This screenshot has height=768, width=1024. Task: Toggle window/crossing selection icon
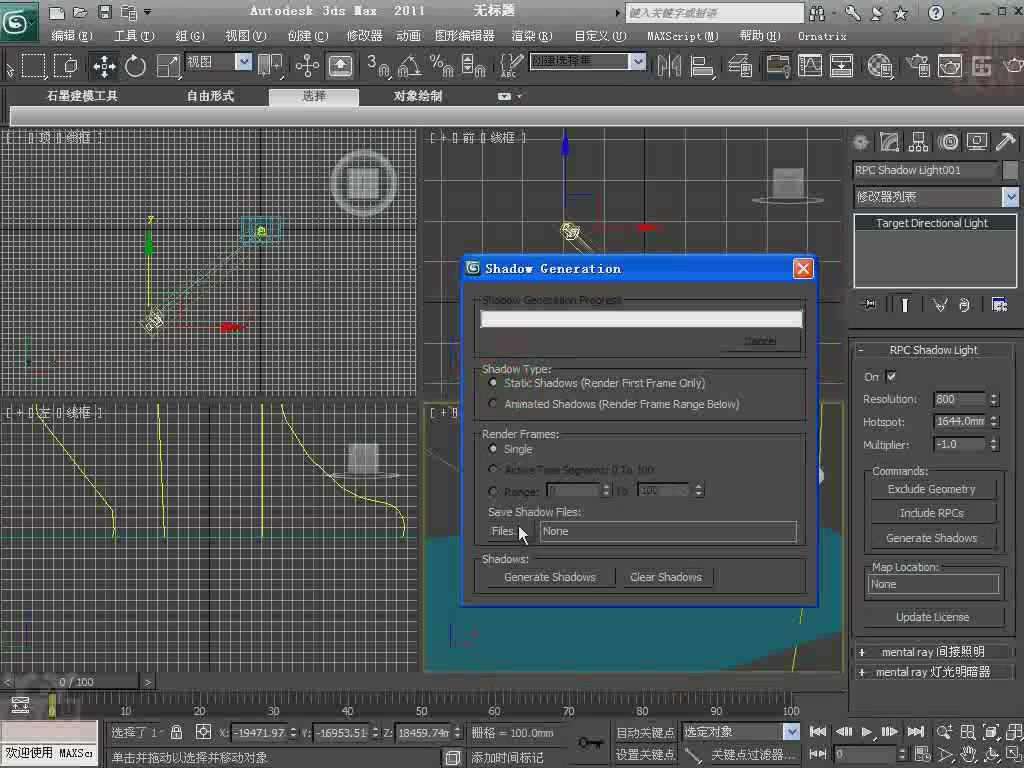[65, 65]
